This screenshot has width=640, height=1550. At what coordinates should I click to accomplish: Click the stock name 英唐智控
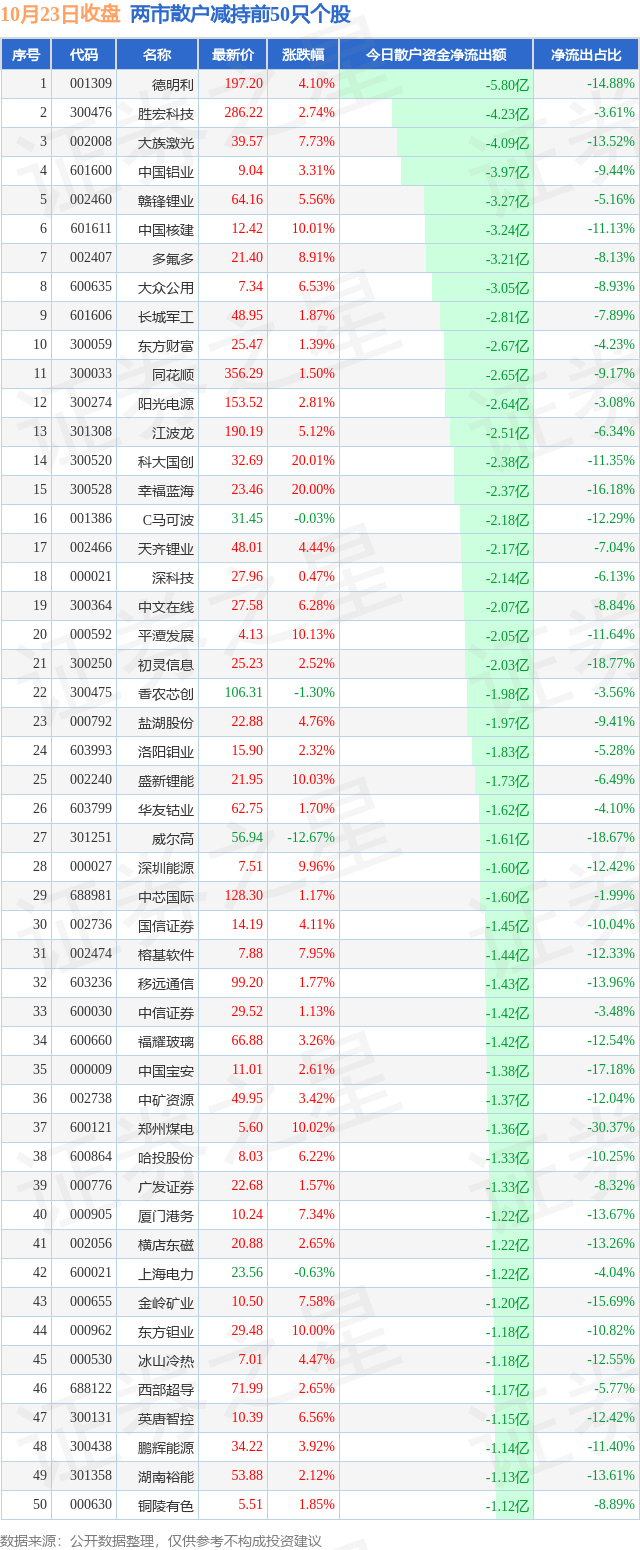coord(165,1418)
